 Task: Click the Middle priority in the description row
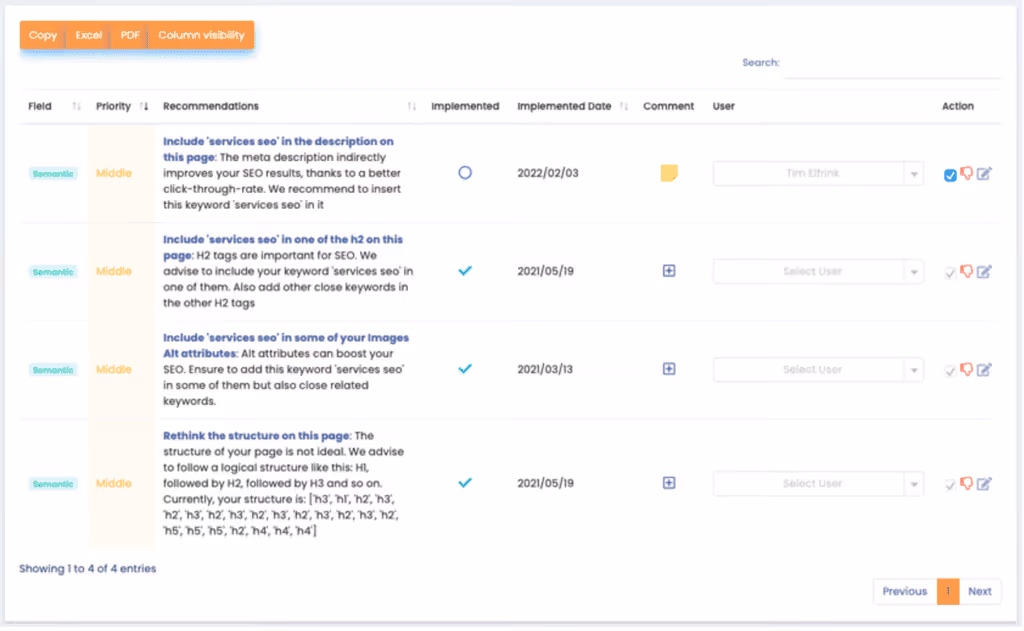pos(114,173)
